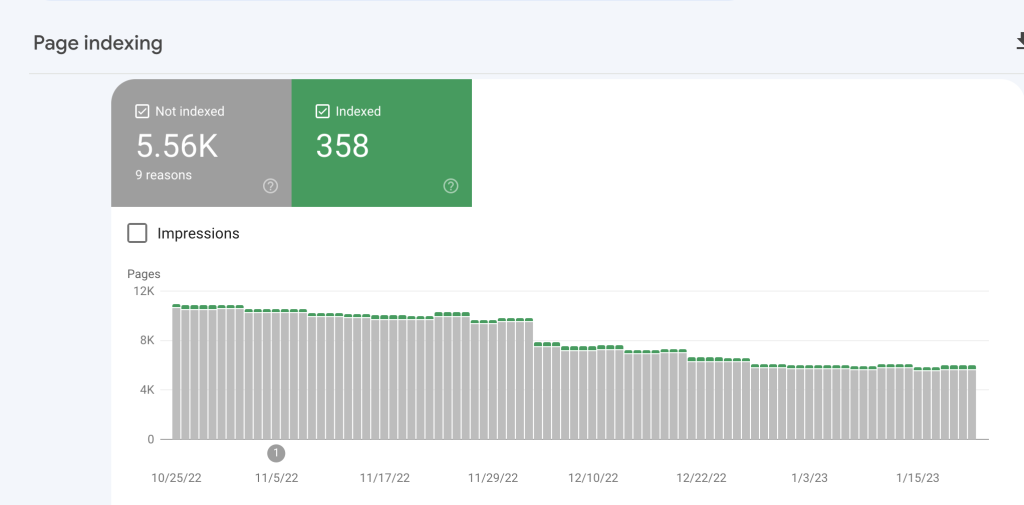The width and height of the screenshot is (1024, 505).
Task: Uncheck the Indexed checkbox
Action: (x=322, y=111)
